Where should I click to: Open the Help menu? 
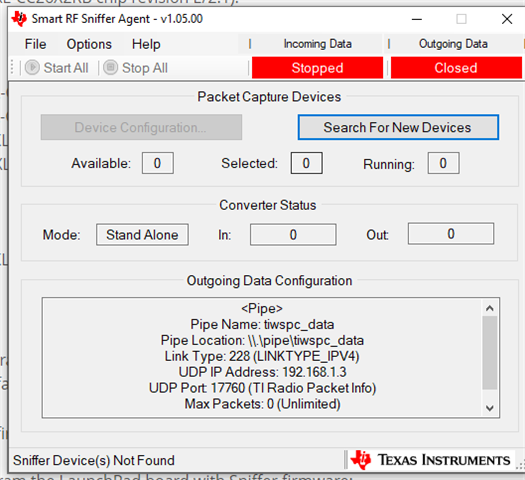click(146, 44)
